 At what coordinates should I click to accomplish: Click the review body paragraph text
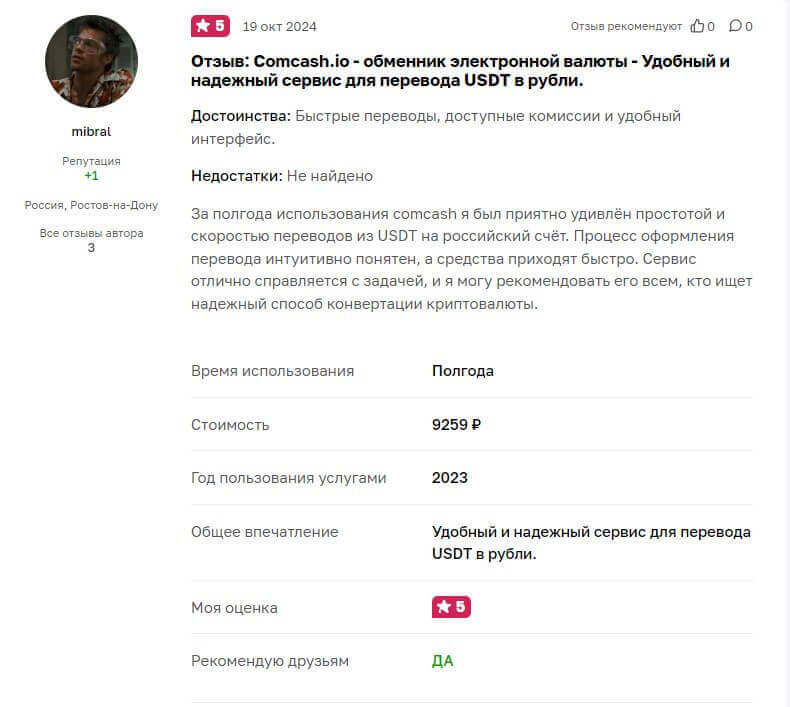tap(470, 260)
